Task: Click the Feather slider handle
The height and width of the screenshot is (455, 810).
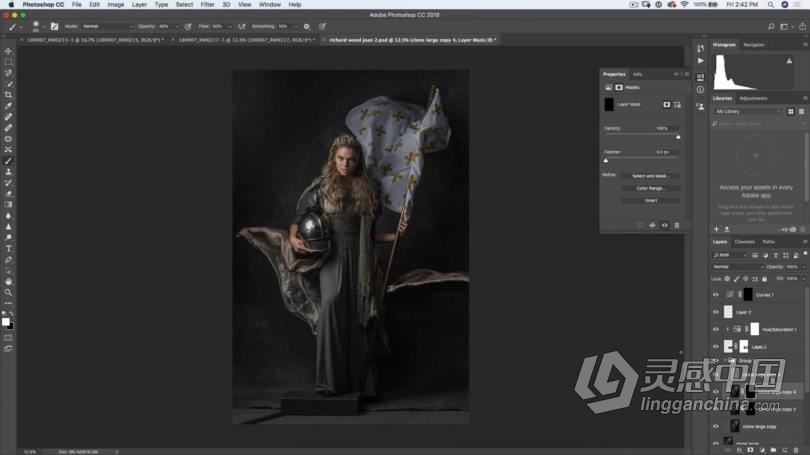Action: click(x=606, y=161)
